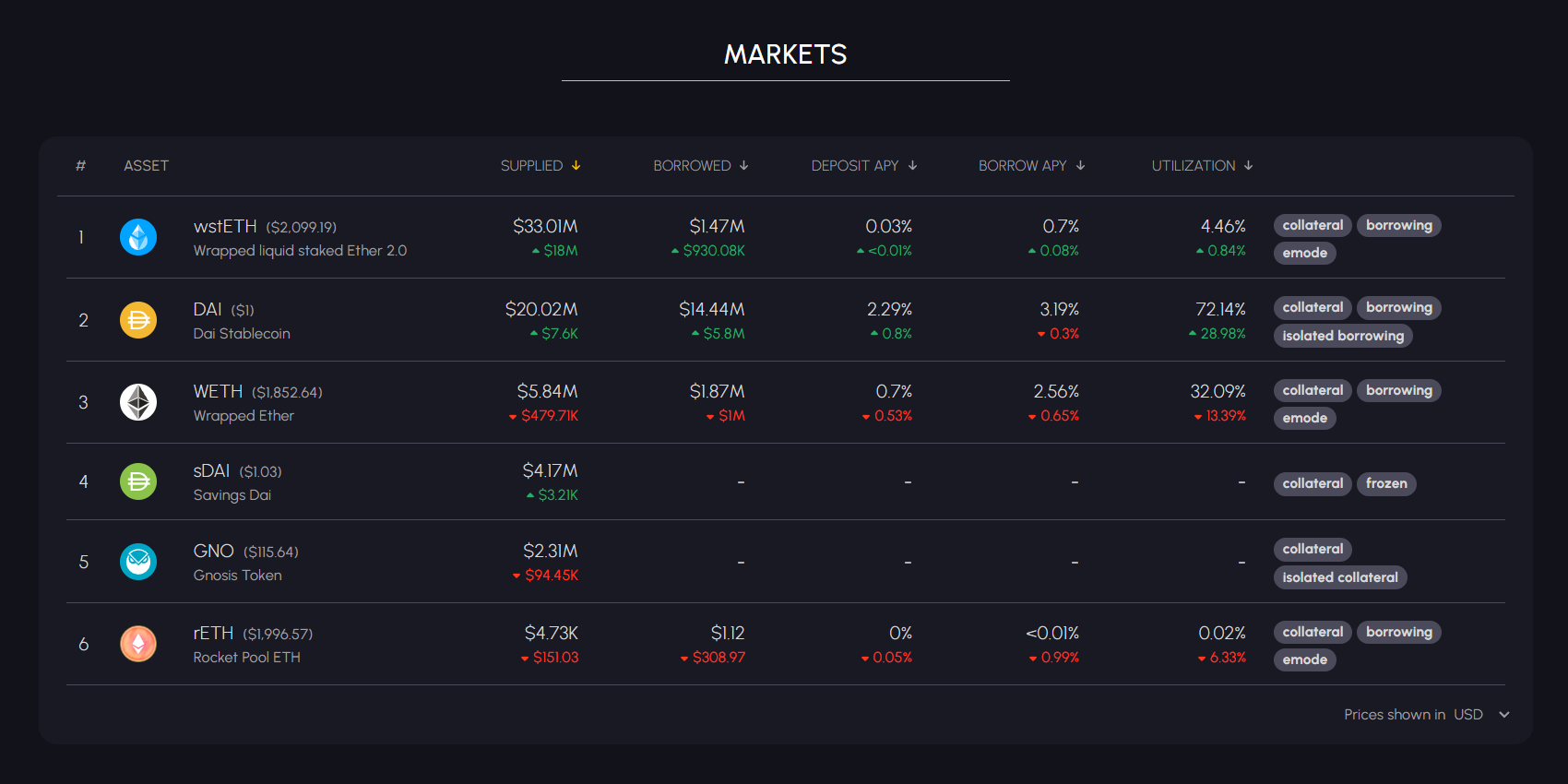Click Prices shown in label
This screenshot has width=1568, height=784.
[x=1395, y=715]
